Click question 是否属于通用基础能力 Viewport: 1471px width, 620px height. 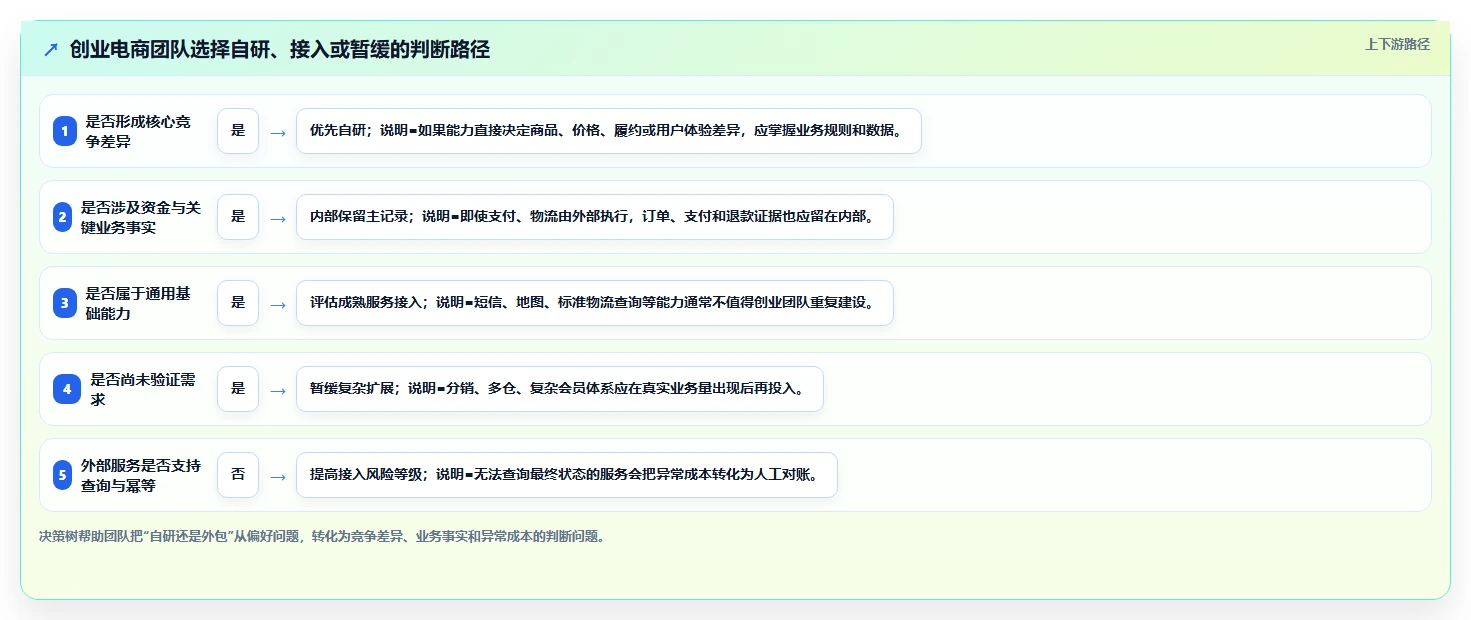pyautogui.click(x=138, y=303)
